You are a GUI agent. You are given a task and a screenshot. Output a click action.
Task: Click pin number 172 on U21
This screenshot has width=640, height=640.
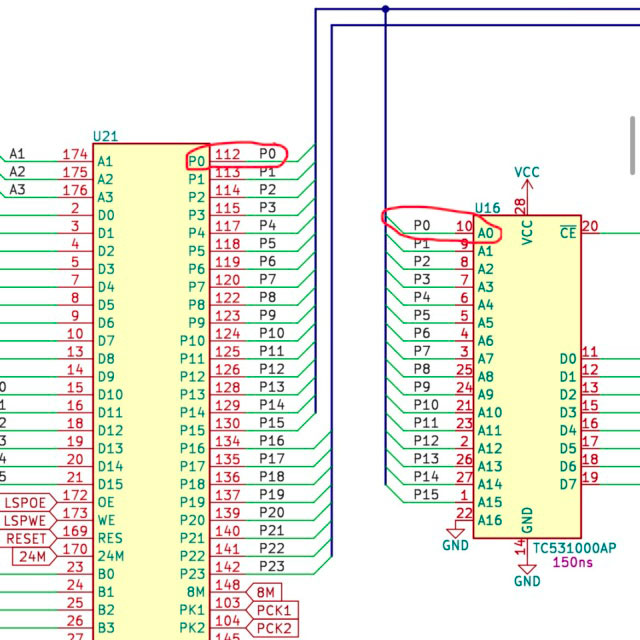tap(75, 495)
